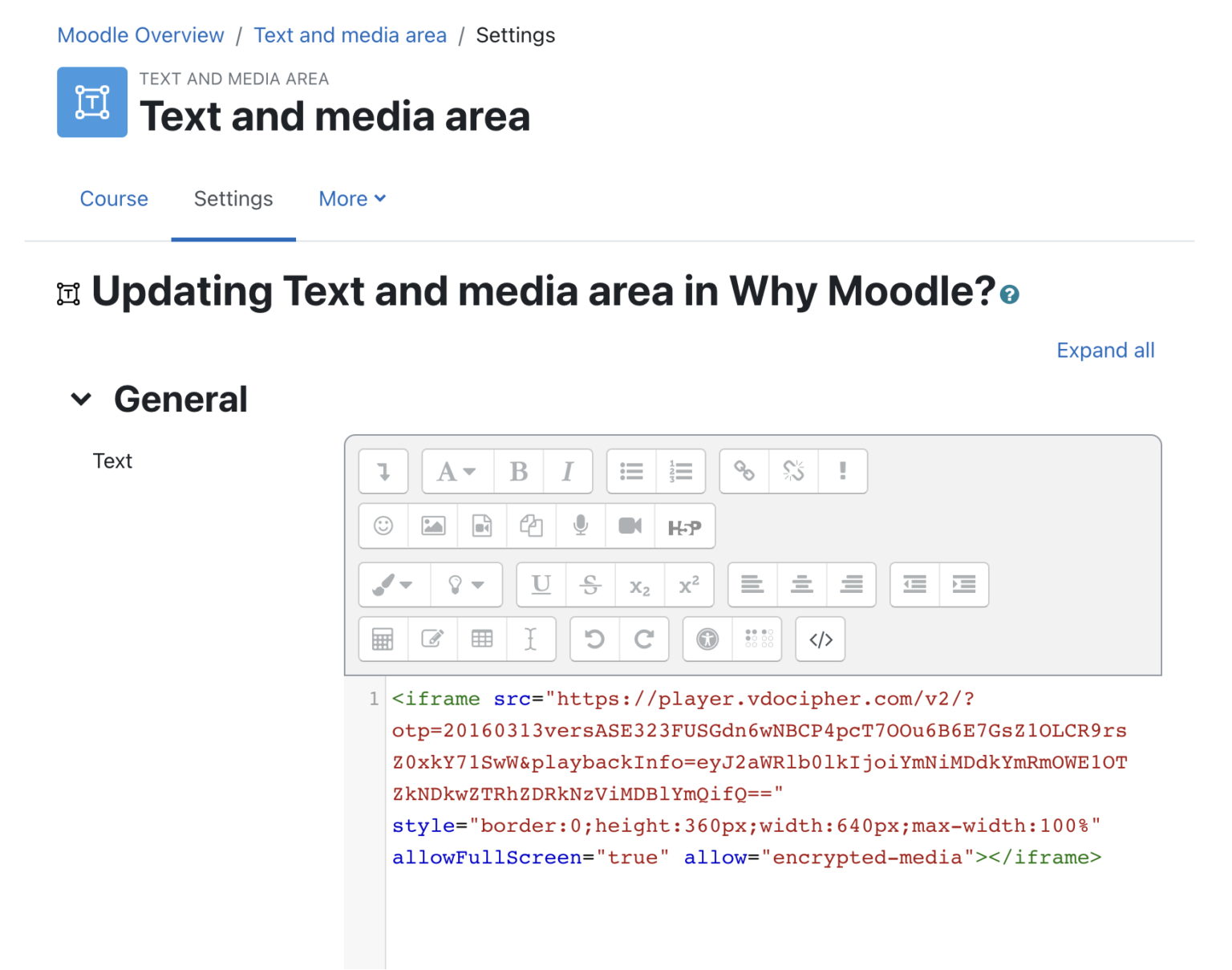
Task: Click the insert image icon
Action: pyautogui.click(x=433, y=526)
